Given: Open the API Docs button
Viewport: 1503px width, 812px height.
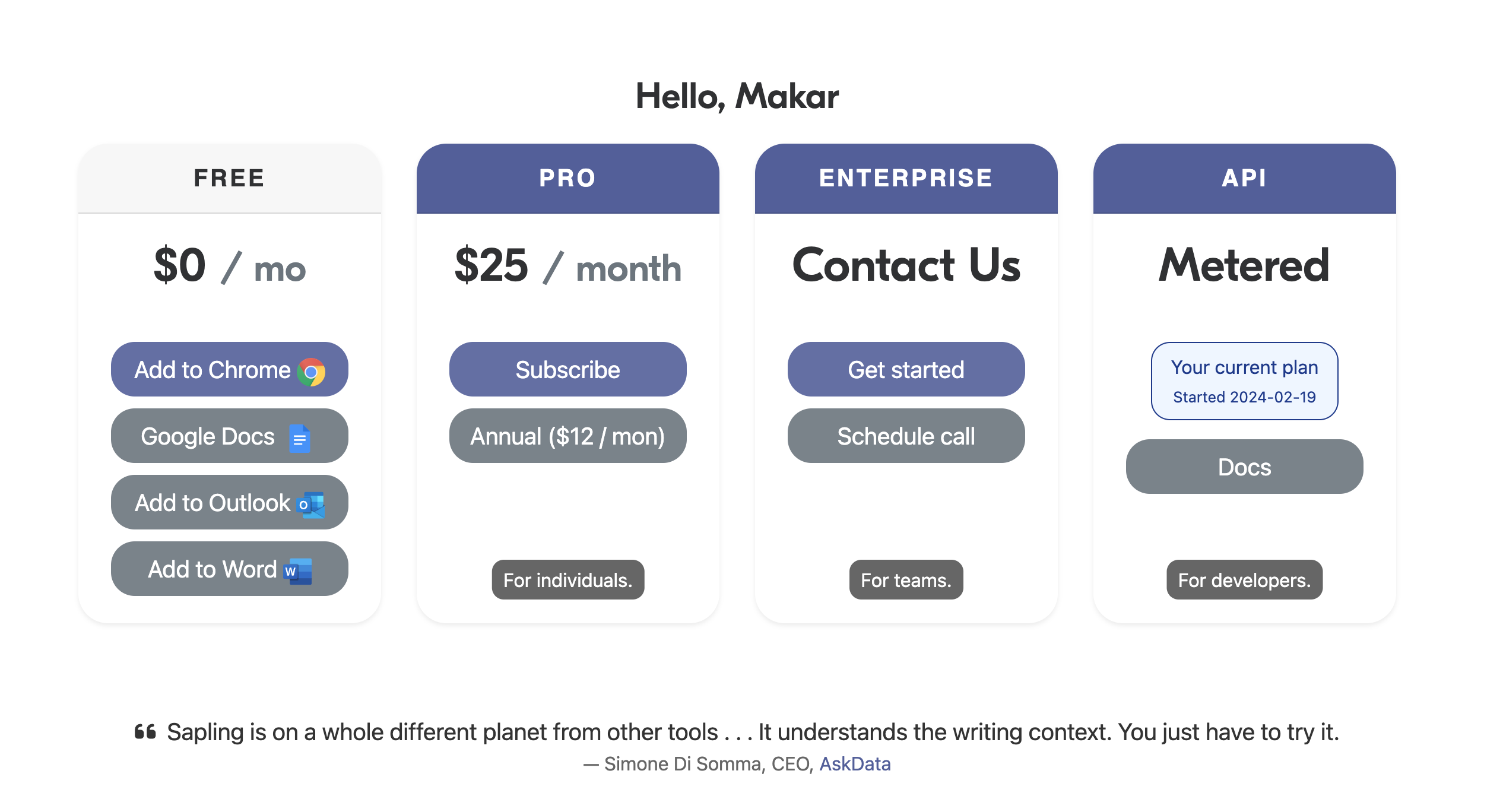Looking at the screenshot, I should point(1244,467).
